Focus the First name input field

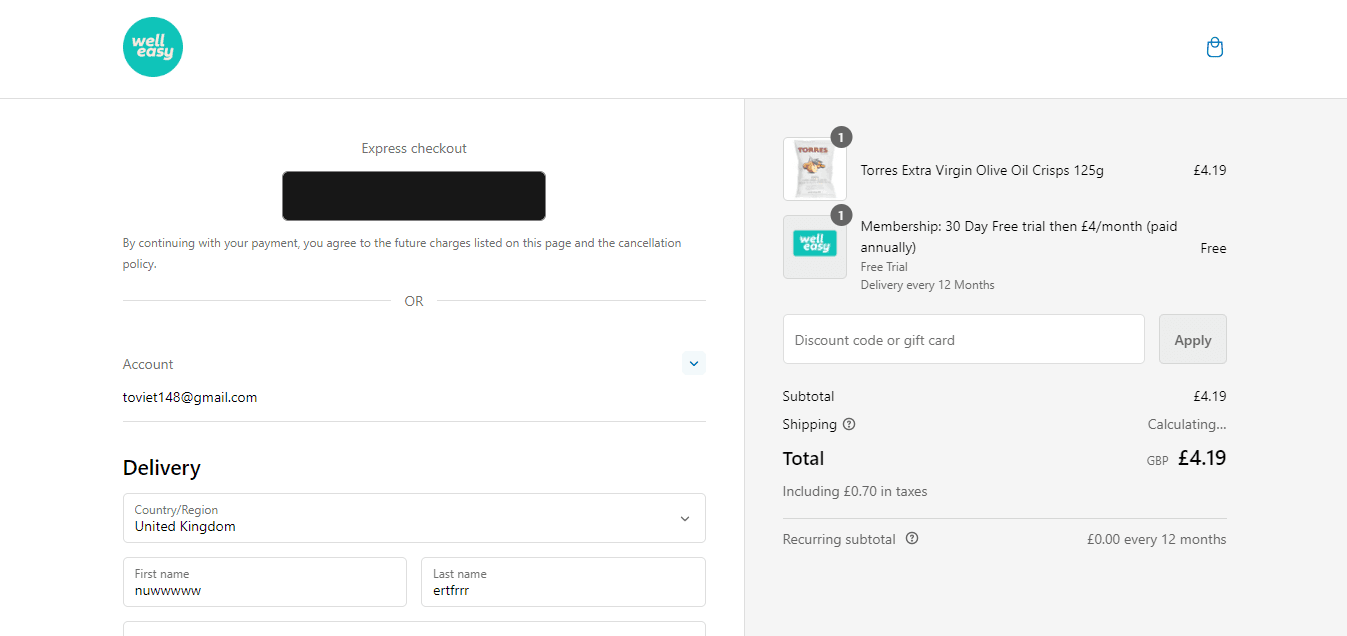(x=265, y=582)
